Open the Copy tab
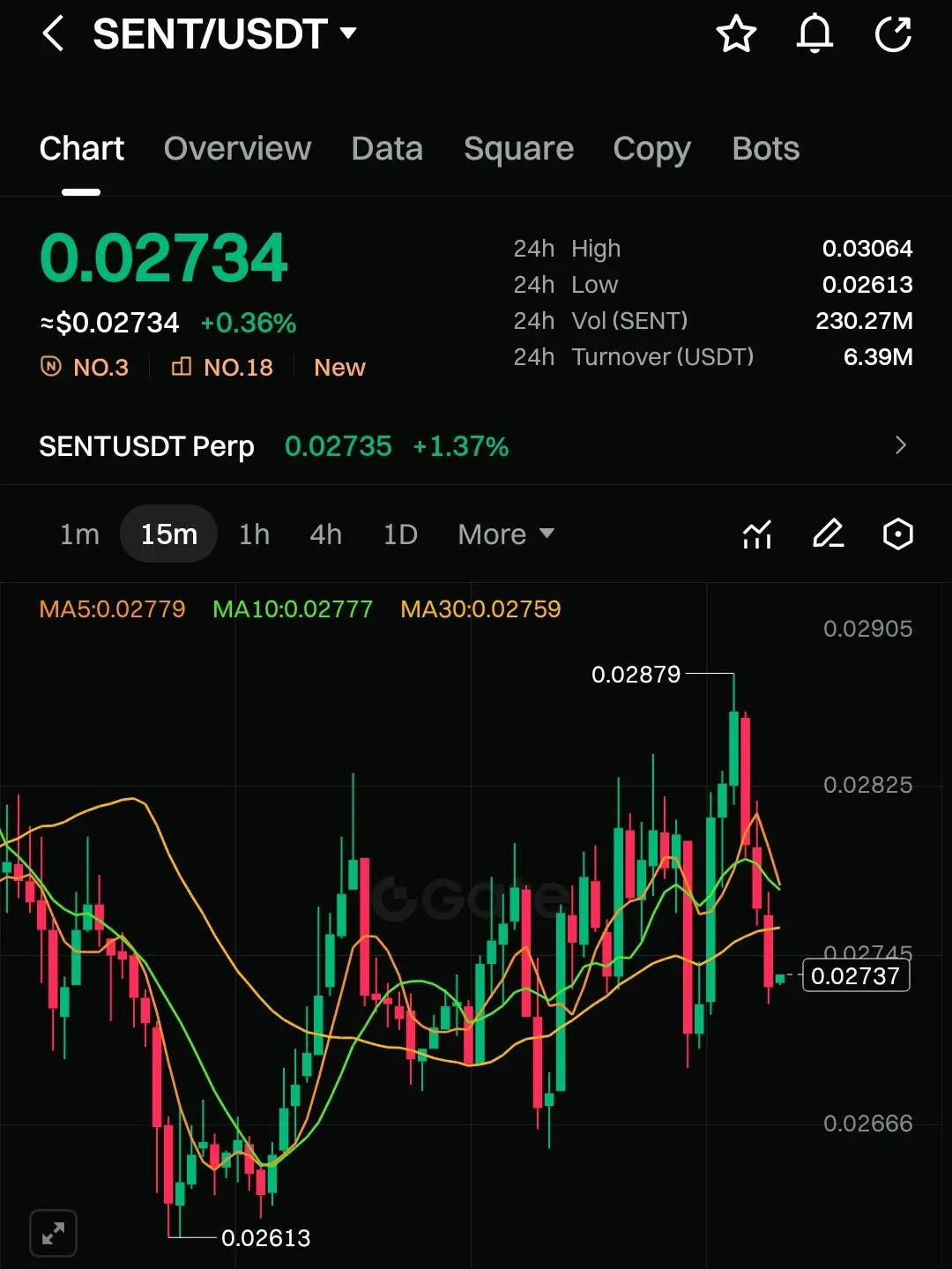The width and height of the screenshot is (952, 1269). [x=651, y=149]
